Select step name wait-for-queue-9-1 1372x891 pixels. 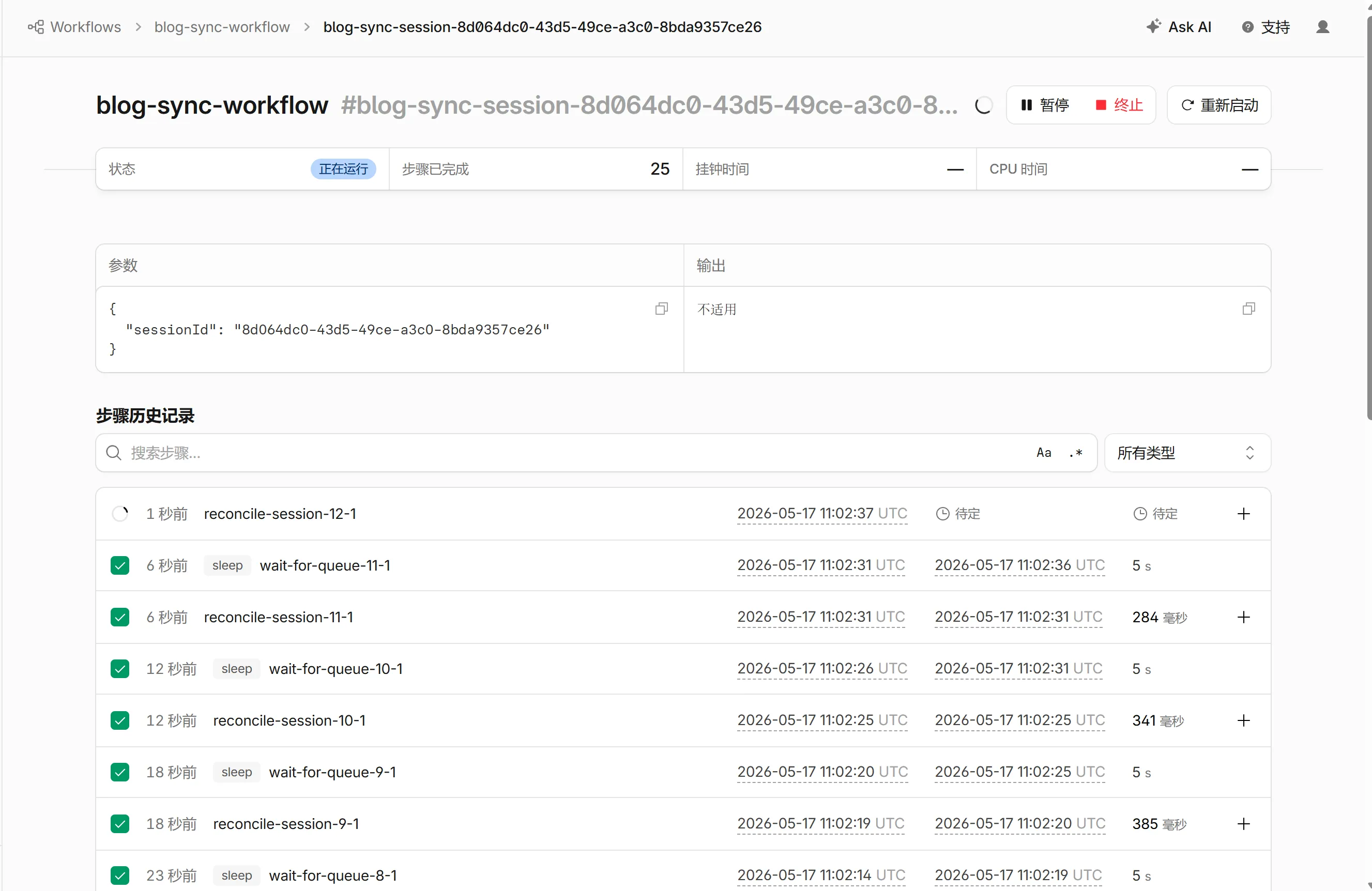(332, 772)
